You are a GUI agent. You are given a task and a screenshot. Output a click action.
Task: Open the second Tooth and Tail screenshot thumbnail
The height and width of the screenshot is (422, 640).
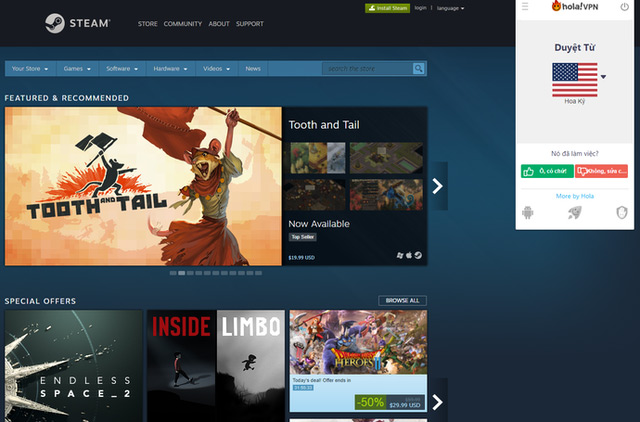(386, 158)
